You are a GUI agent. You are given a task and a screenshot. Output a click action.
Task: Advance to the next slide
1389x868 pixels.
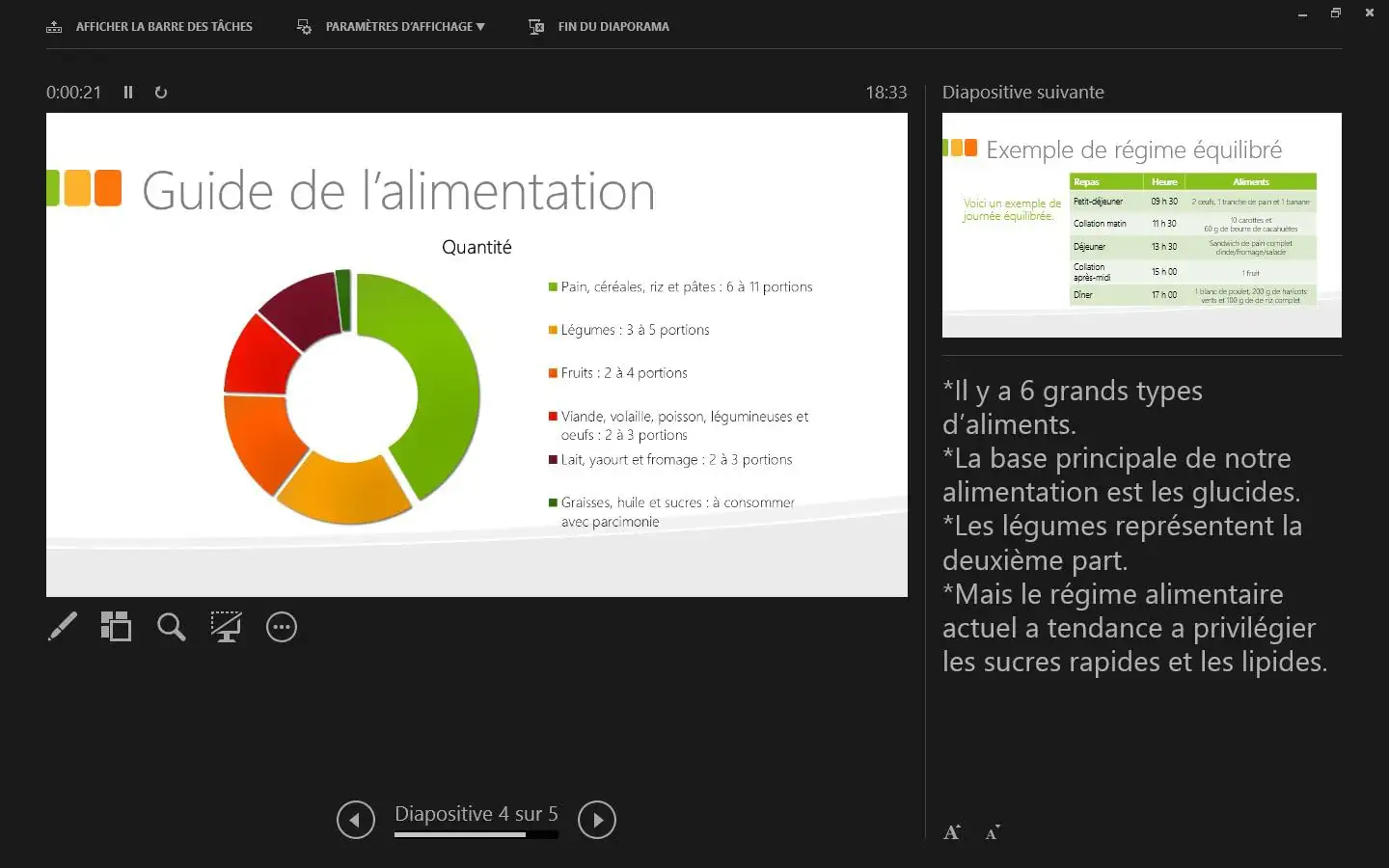coord(596,820)
